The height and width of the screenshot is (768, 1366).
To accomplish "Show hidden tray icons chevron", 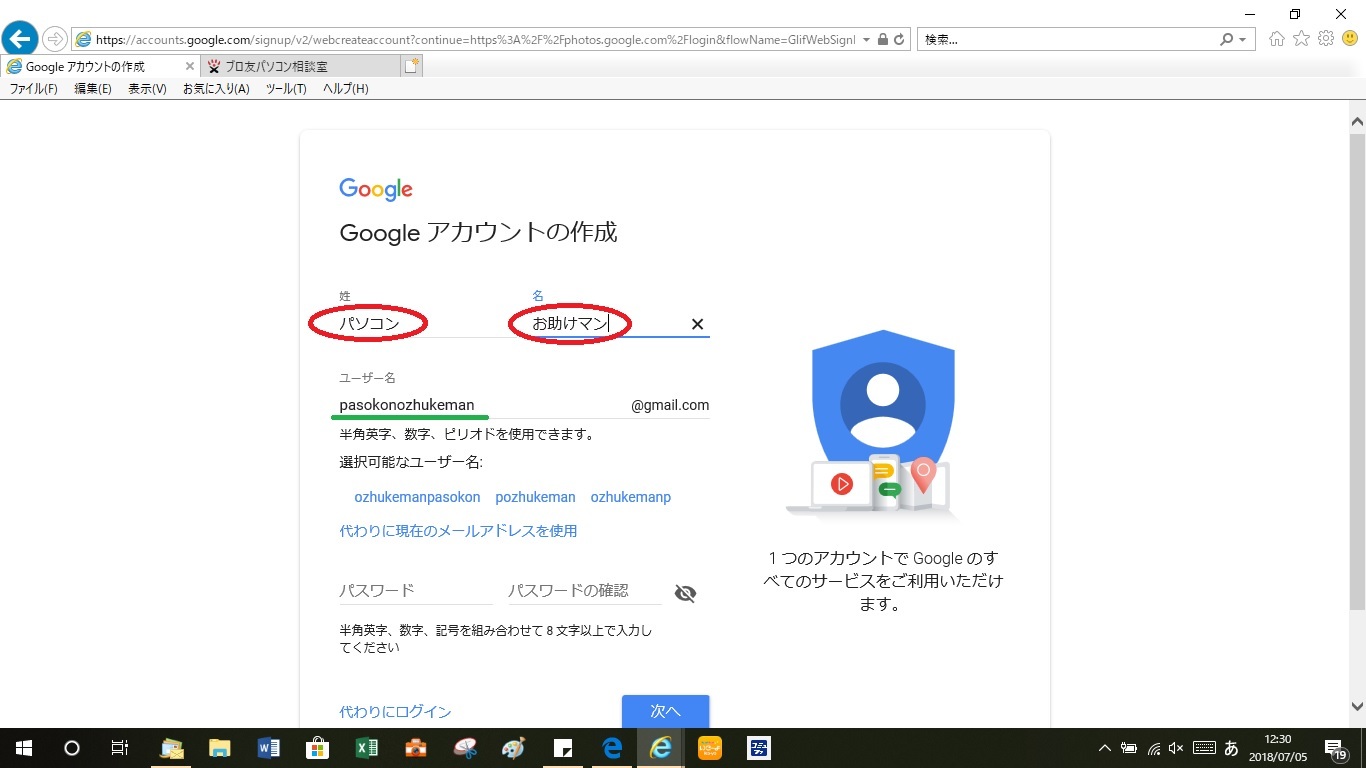I will pyautogui.click(x=1105, y=748).
